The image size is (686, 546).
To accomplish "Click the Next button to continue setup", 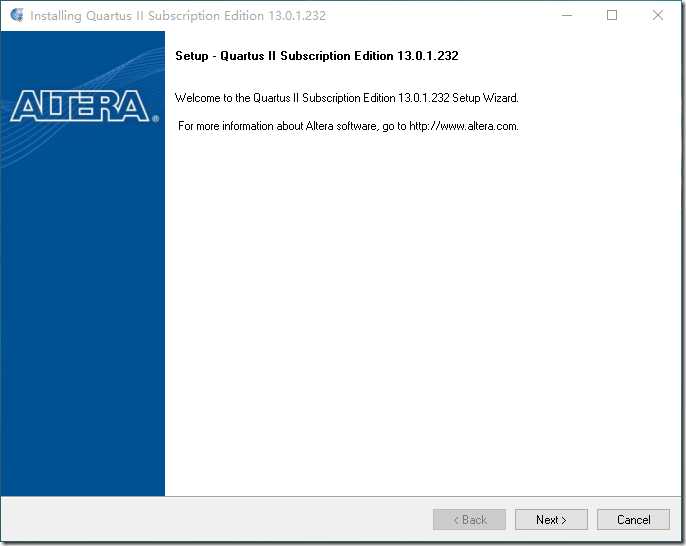I will coord(551,519).
